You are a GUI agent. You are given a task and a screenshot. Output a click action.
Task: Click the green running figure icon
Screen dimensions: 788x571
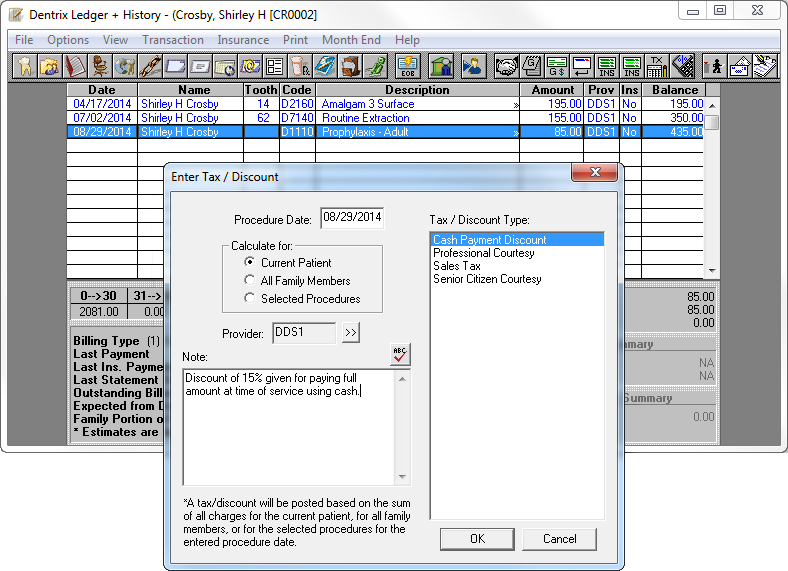[x=375, y=66]
